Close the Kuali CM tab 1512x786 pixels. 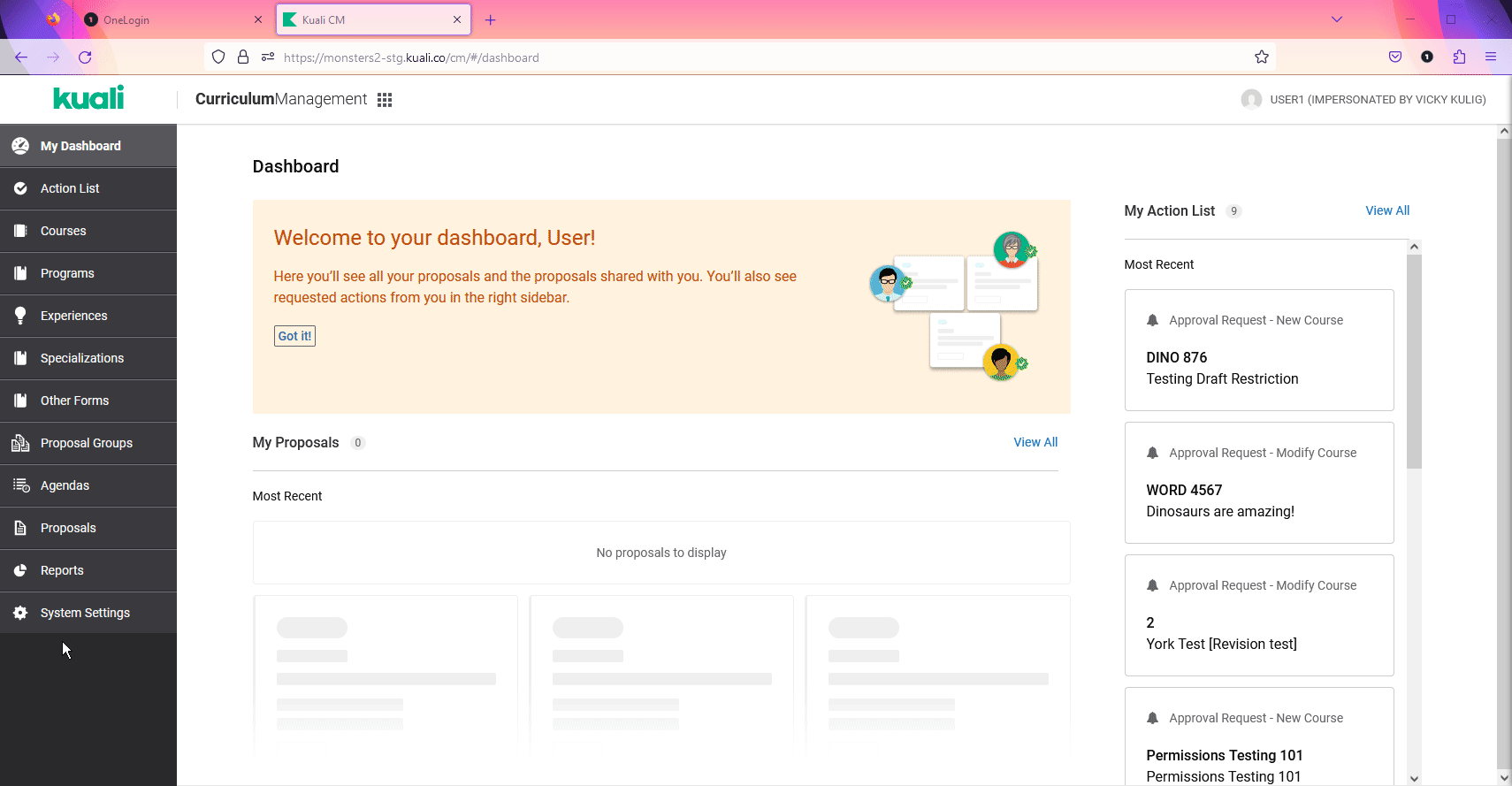457,19
